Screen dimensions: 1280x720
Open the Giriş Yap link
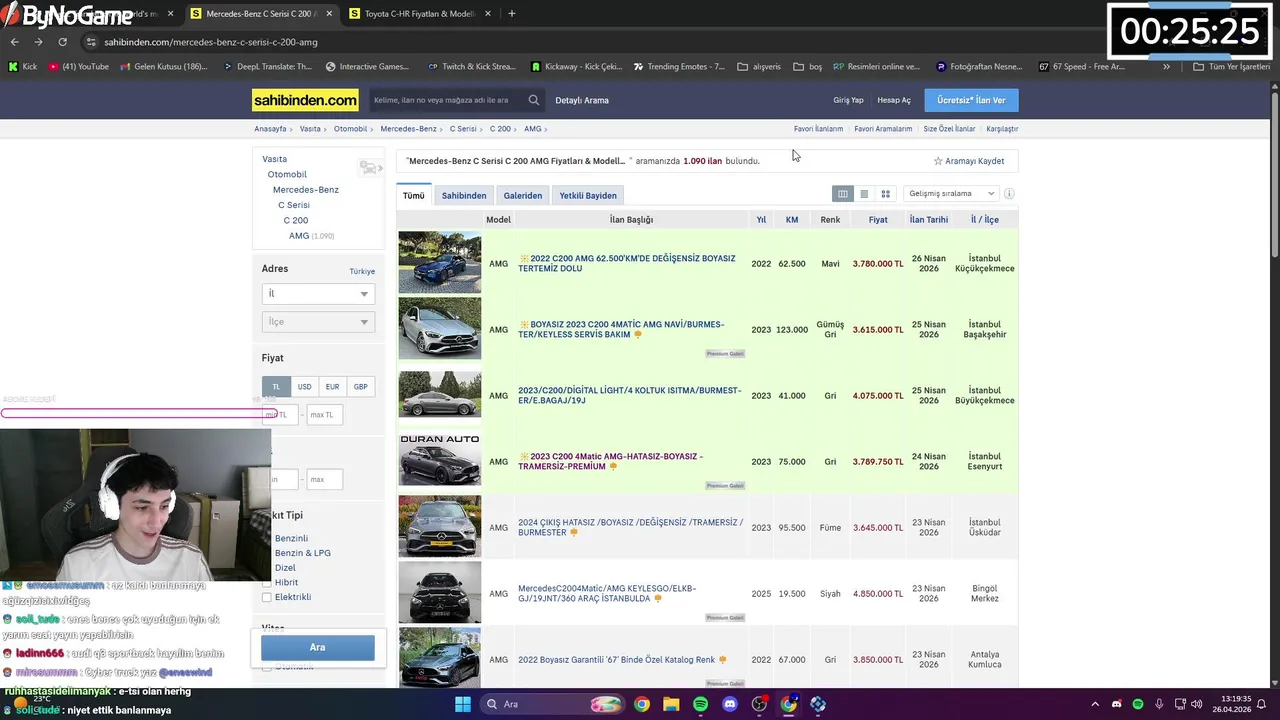[848, 100]
